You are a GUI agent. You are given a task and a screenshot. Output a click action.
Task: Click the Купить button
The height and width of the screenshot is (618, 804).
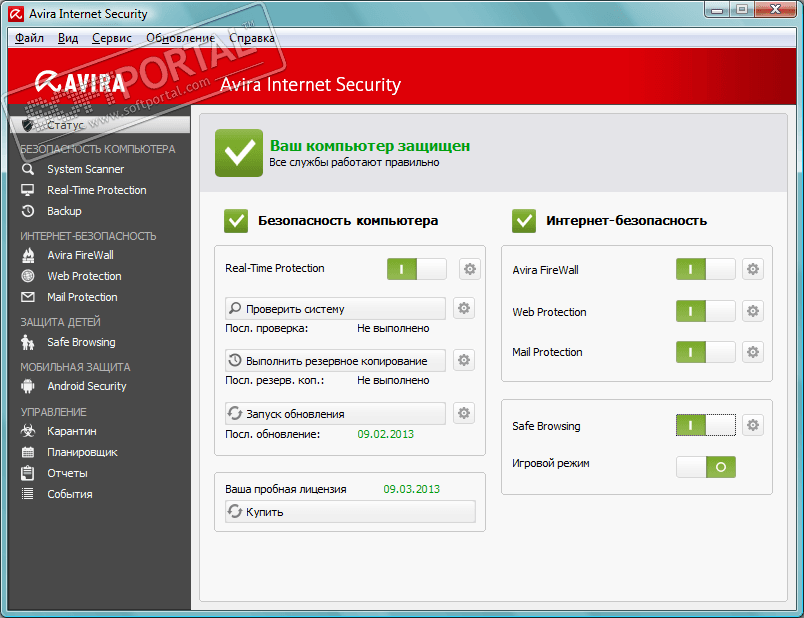coord(350,512)
